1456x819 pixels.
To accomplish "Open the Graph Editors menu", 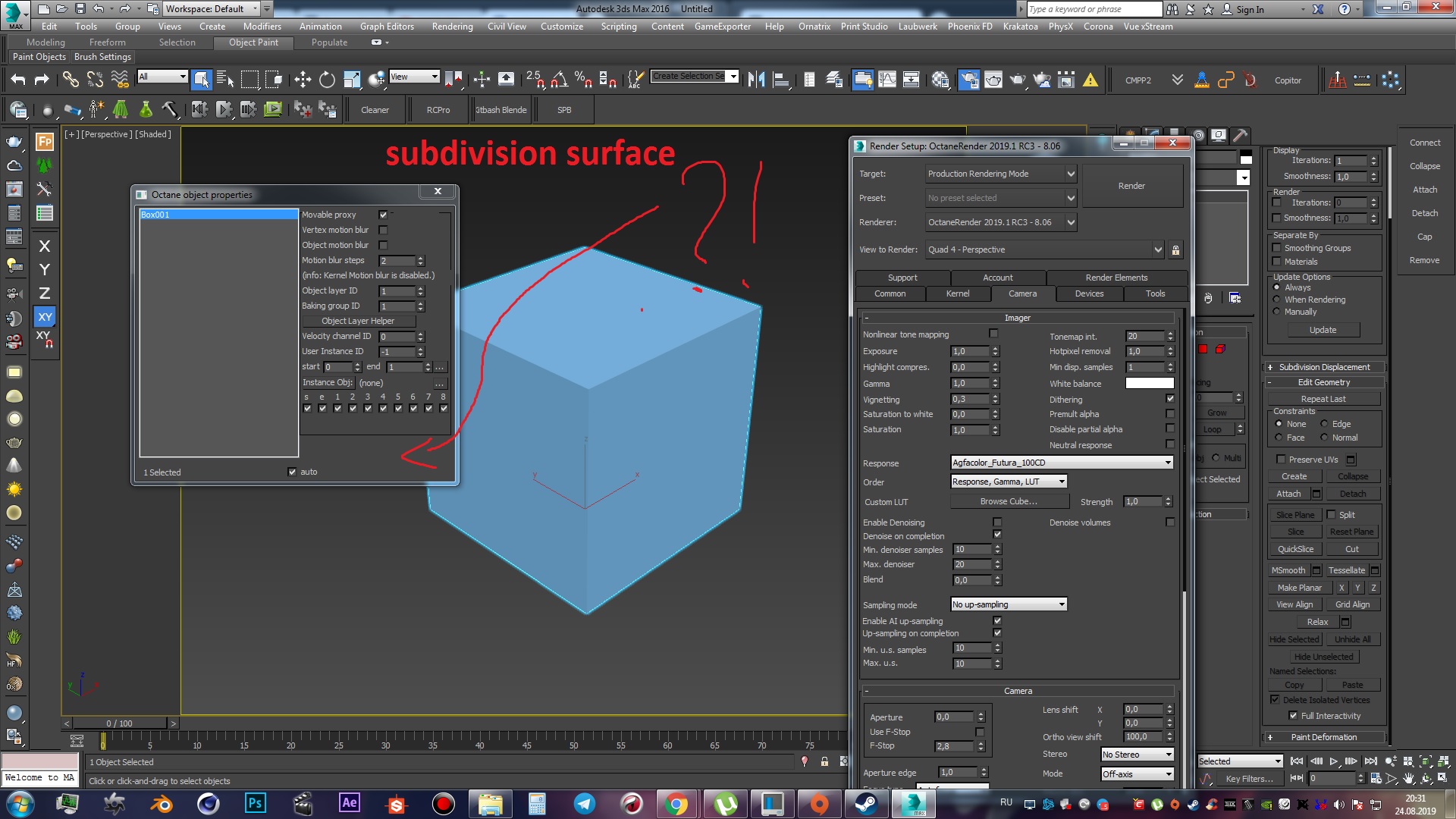I will click(387, 26).
